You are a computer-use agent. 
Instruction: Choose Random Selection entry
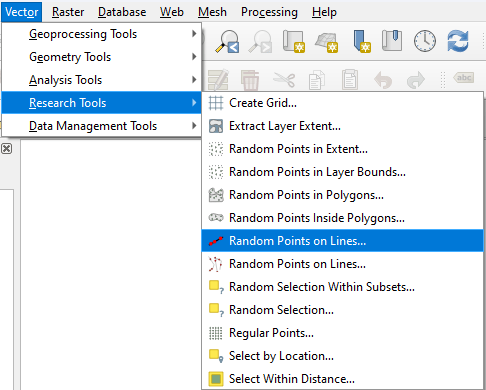click(x=342, y=310)
